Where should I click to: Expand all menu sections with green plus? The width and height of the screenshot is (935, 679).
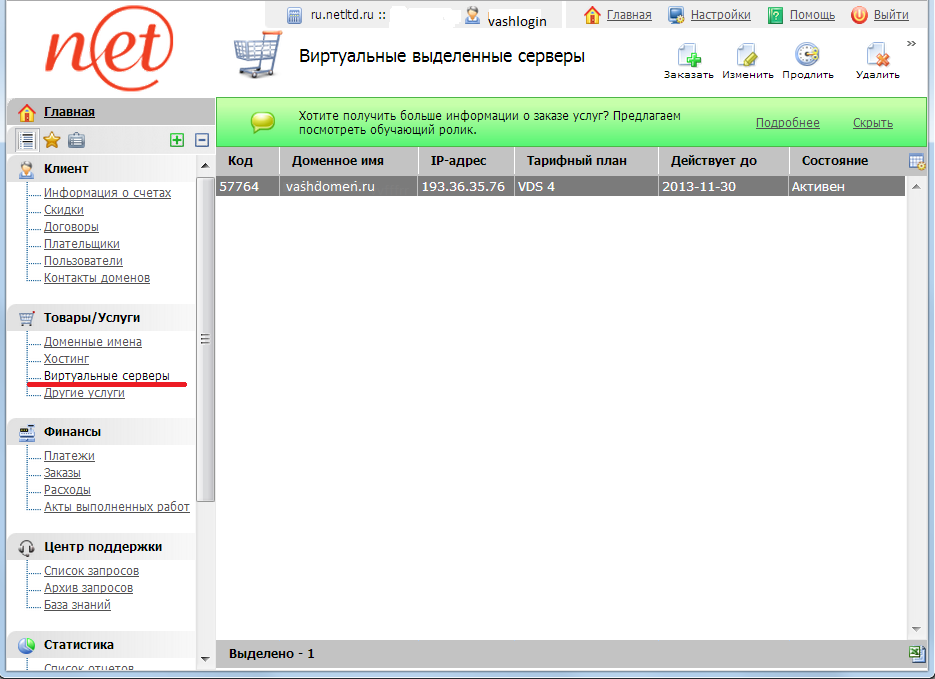[x=177, y=141]
